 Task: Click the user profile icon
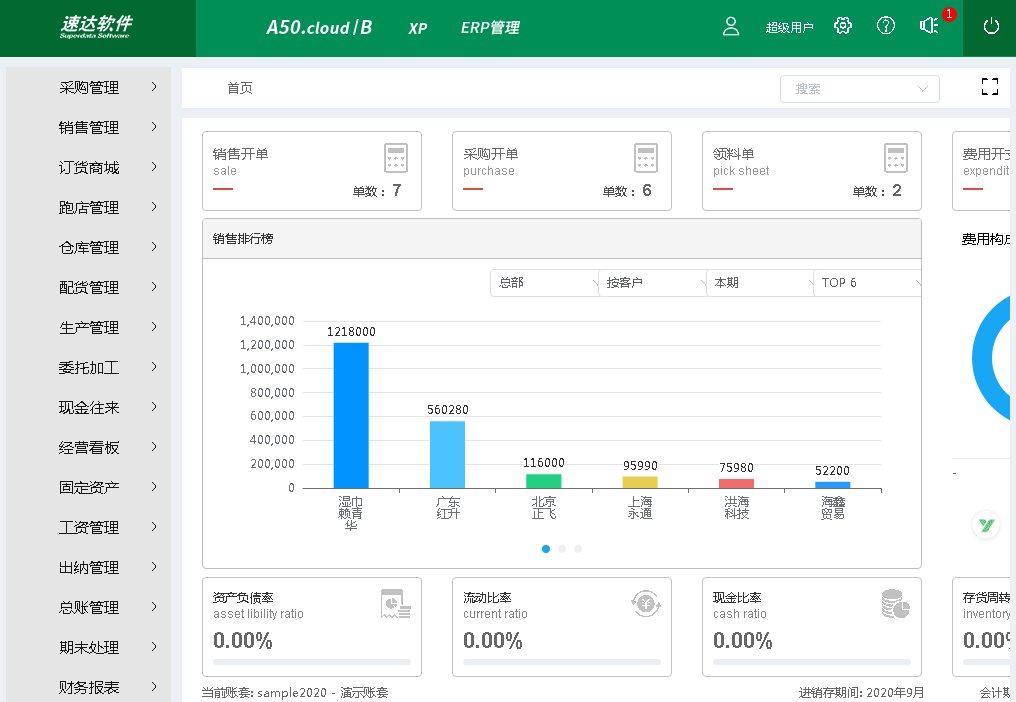pos(731,27)
